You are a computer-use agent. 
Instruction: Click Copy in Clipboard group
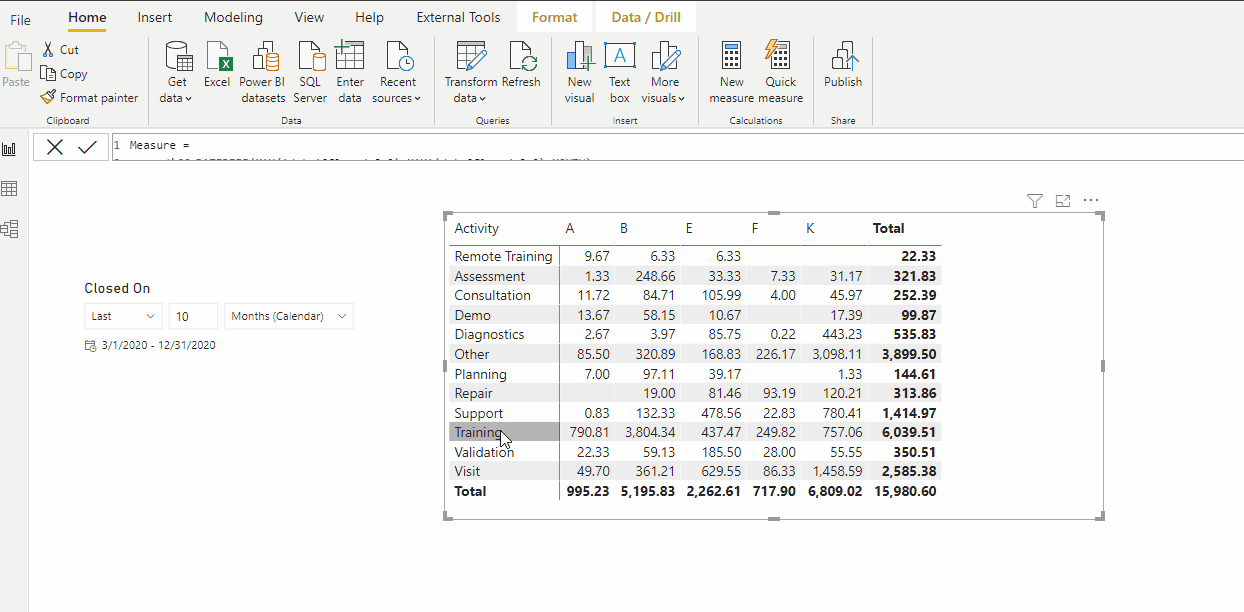pos(64,74)
